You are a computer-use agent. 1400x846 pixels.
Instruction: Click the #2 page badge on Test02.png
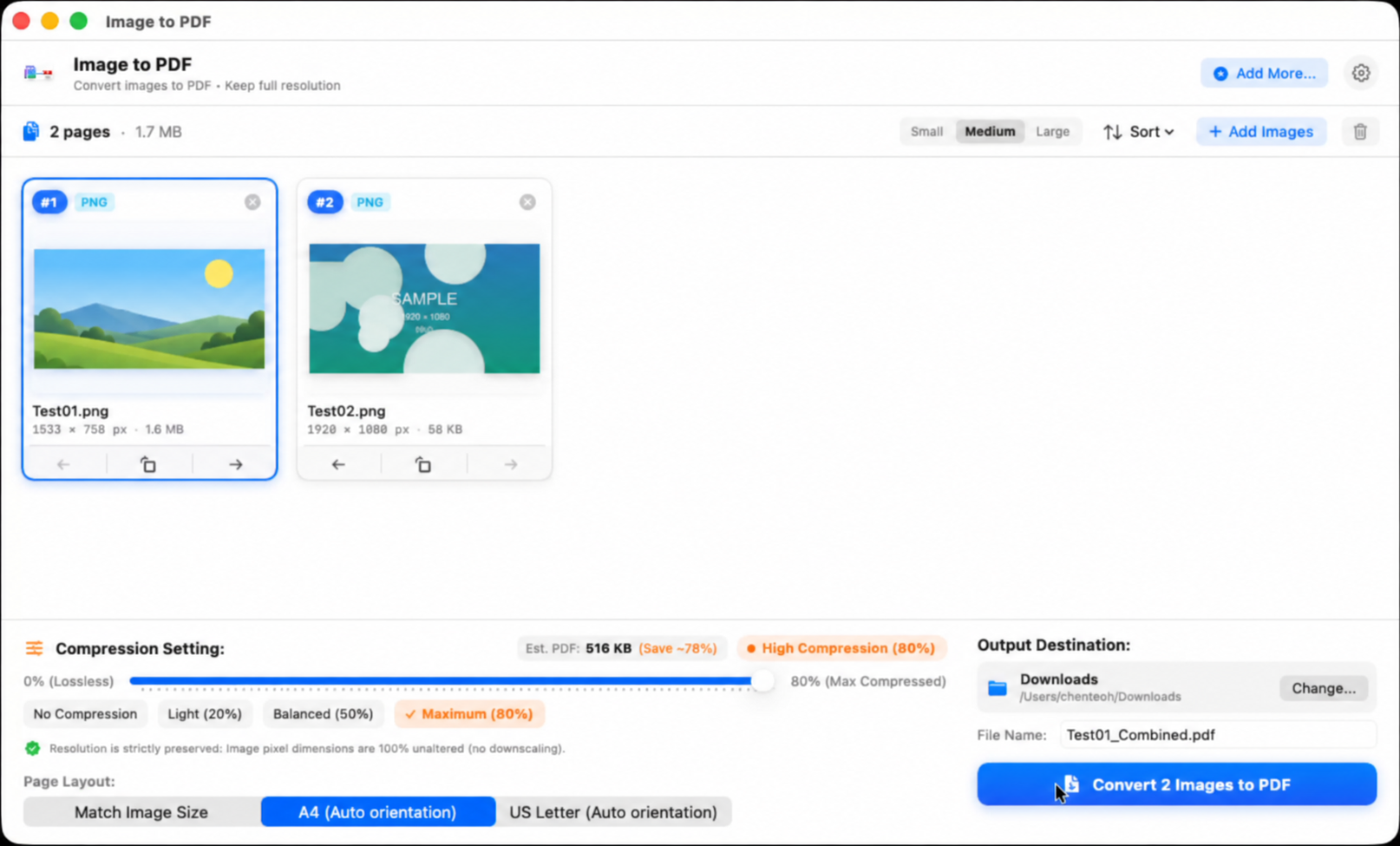(x=324, y=202)
